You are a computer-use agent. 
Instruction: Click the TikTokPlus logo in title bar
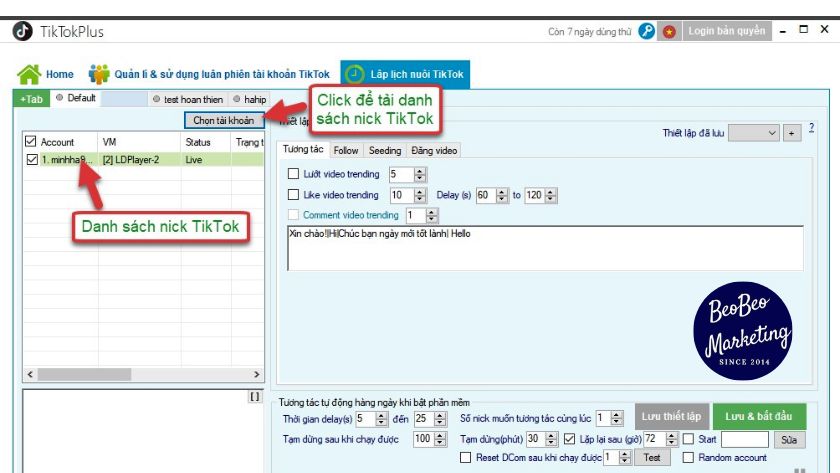[21, 31]
